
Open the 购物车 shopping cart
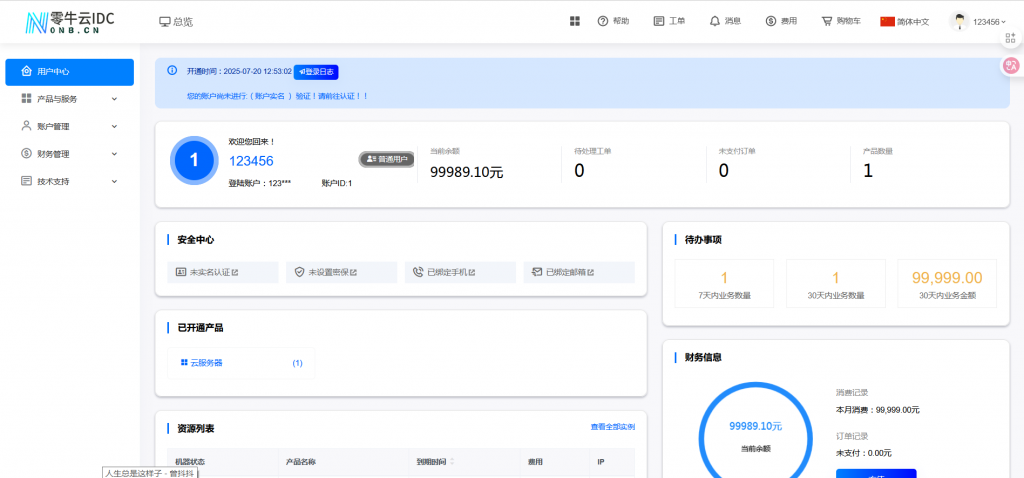pyautogui.click(x=839, y=21)
